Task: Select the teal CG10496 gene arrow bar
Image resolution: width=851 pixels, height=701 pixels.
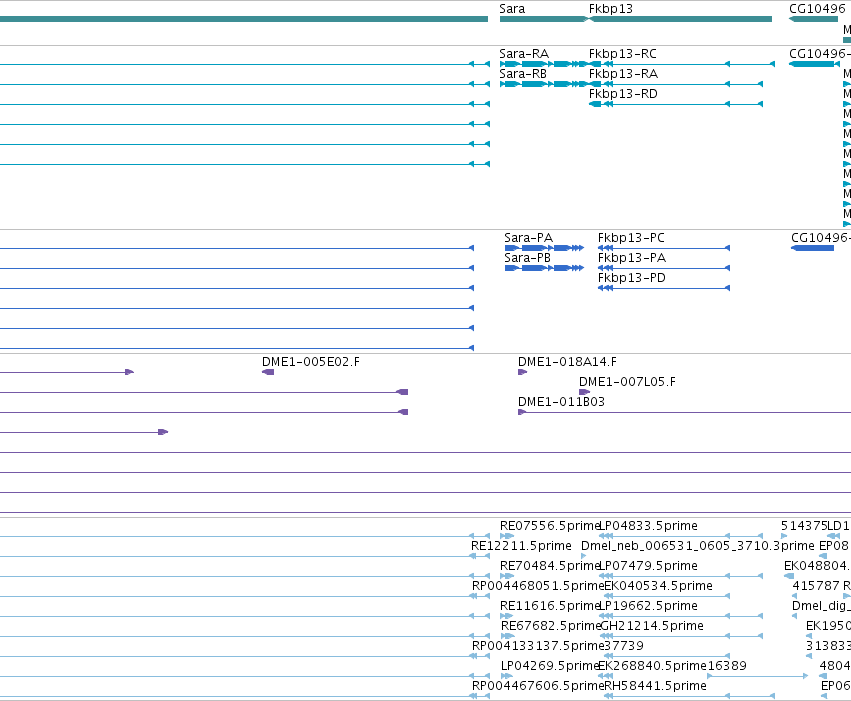Action: (814, 19)
